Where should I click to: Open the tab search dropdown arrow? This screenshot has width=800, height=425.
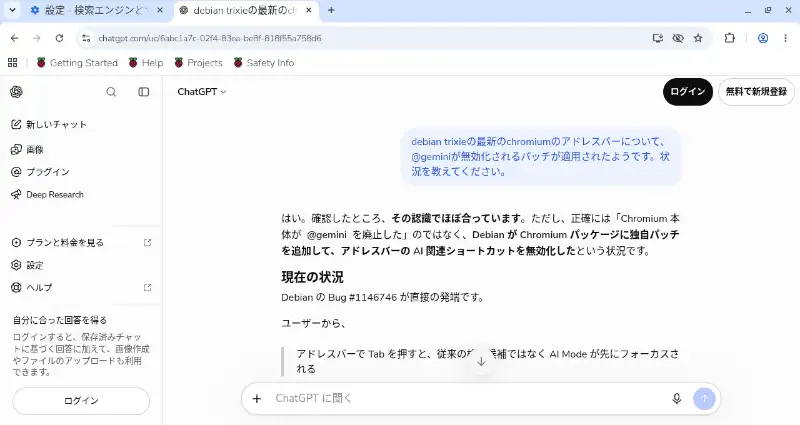point(12,10)
